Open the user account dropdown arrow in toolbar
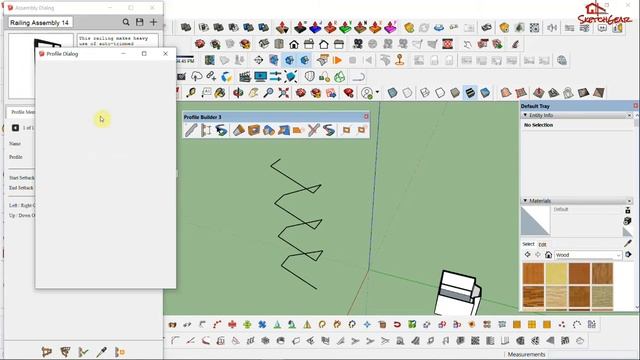Image resolution: width=640 pixels, height=360 pixels. point(377,93)
